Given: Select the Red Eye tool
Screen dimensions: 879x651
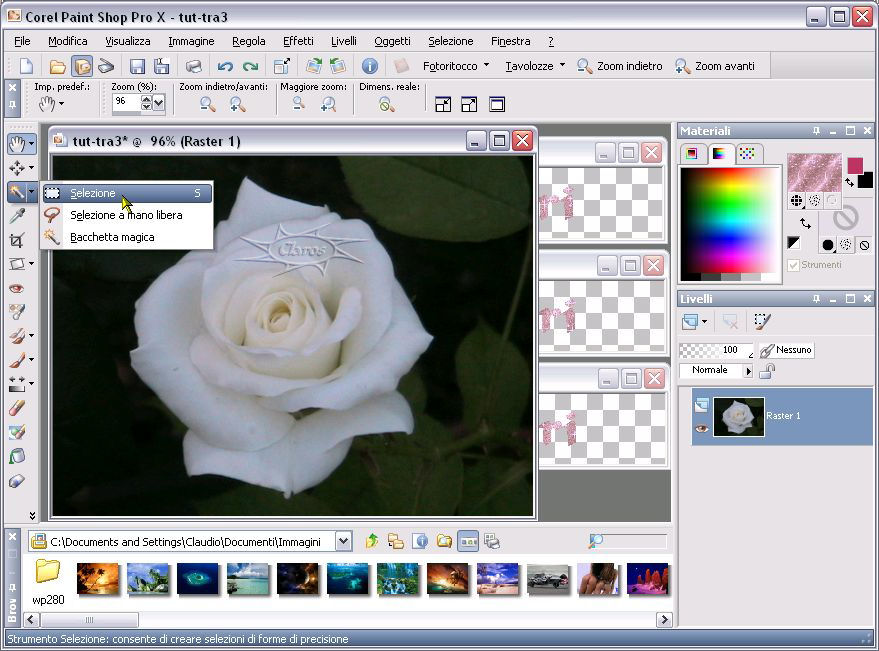Looking at the screenshot, I should coord(17,288).
